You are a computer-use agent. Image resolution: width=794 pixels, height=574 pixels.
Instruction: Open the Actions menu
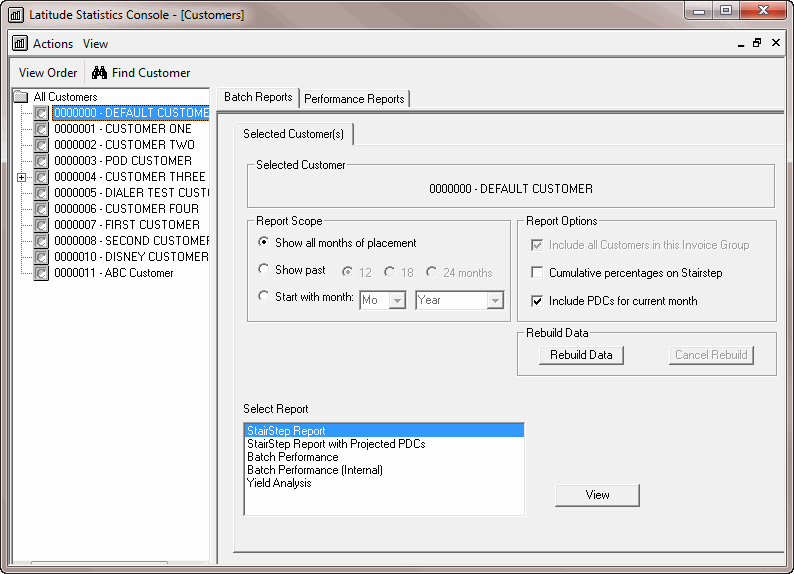(x=53, y=44)
